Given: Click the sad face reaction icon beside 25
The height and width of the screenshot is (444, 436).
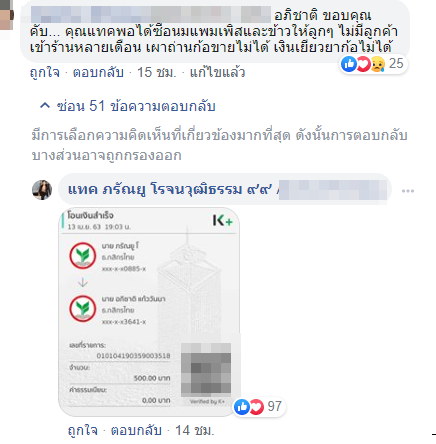Looking at the screenshot, I should coord(377,64).
